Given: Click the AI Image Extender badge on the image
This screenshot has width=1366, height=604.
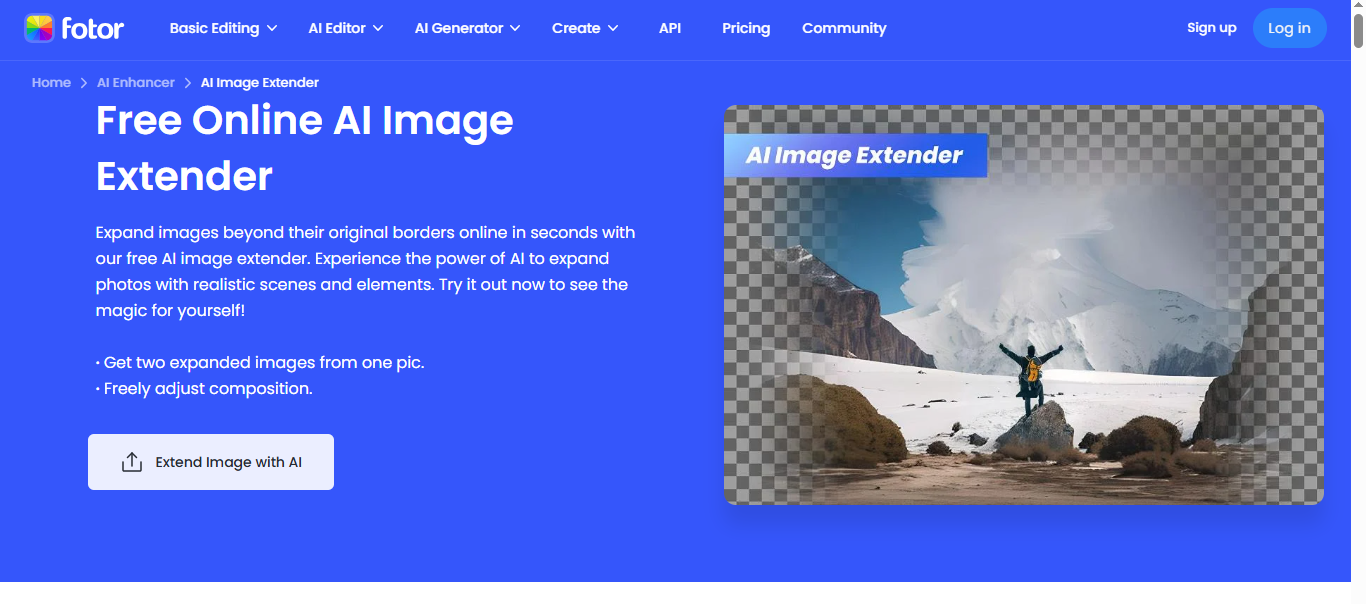Looking at the screenshot, I should (x=855, y=156).
